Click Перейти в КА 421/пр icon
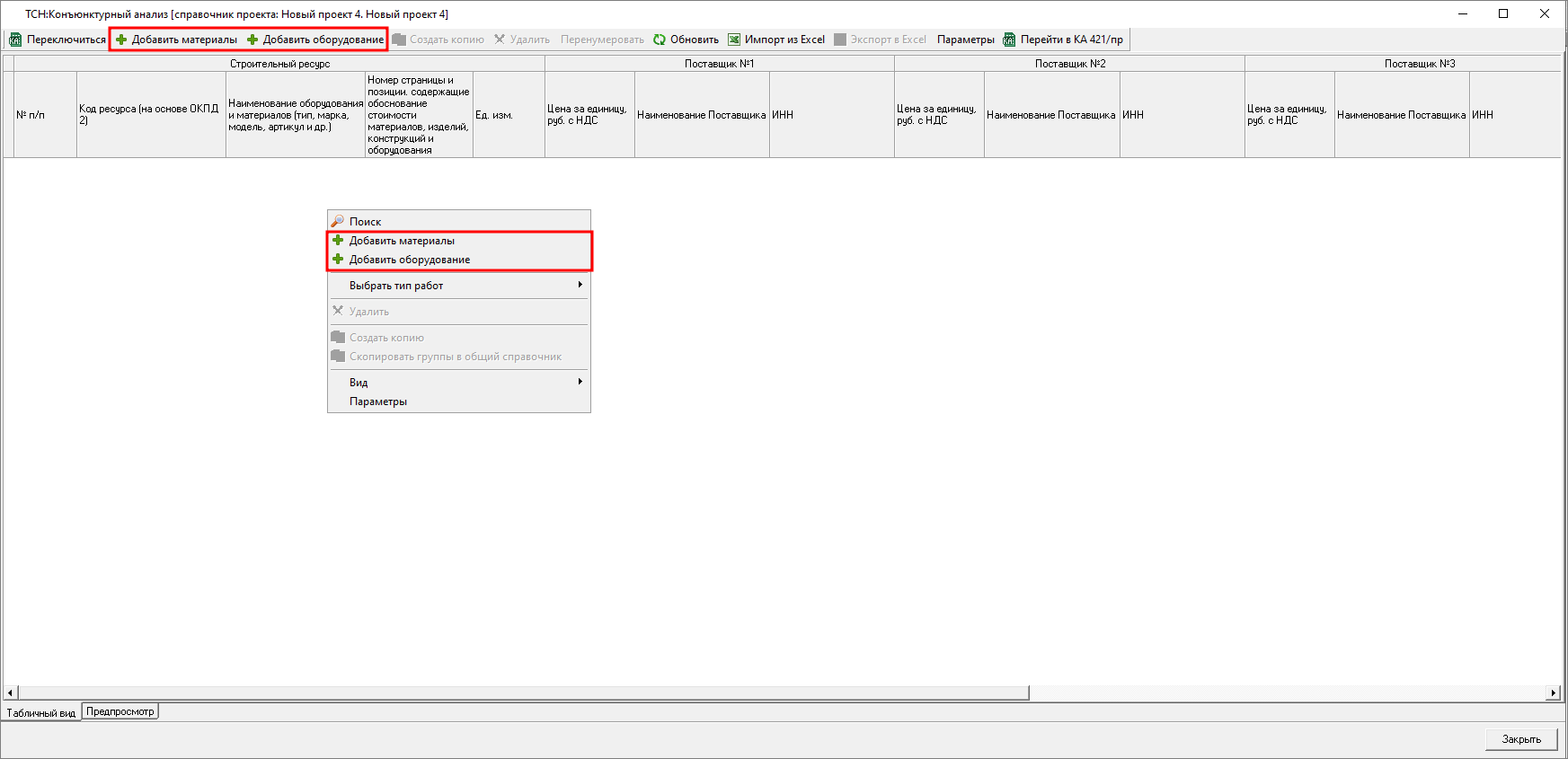 pyautogui.click(x=1009, y=40)
